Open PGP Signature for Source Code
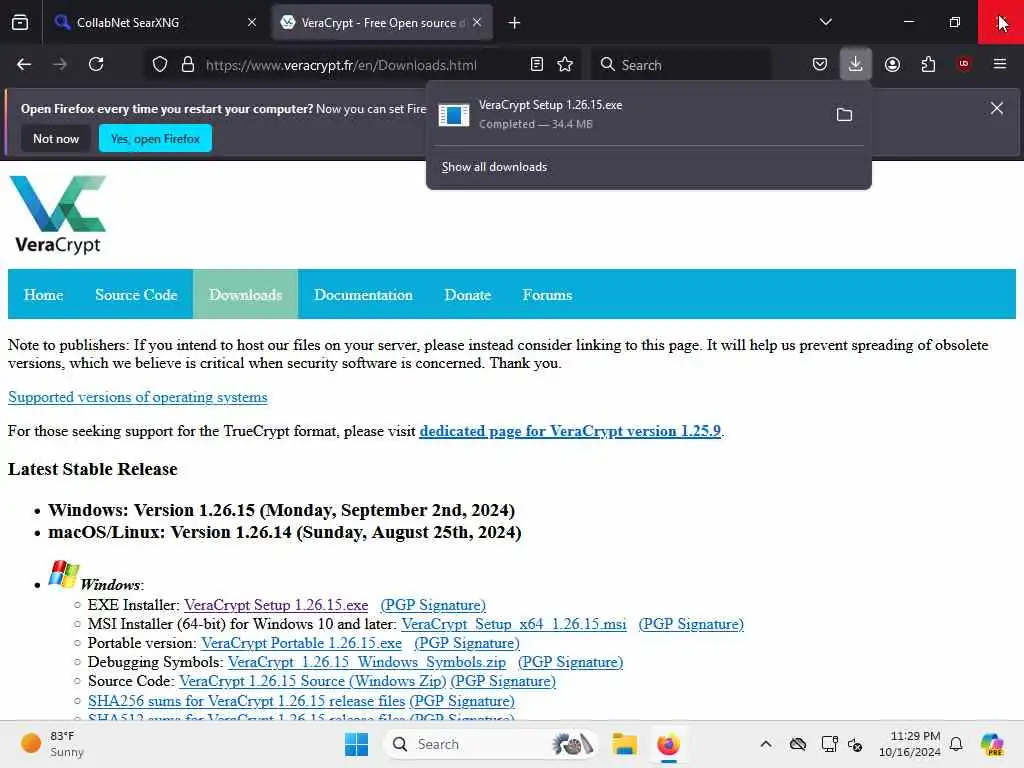The image size is (1024, 768). (x=503, y=681)
